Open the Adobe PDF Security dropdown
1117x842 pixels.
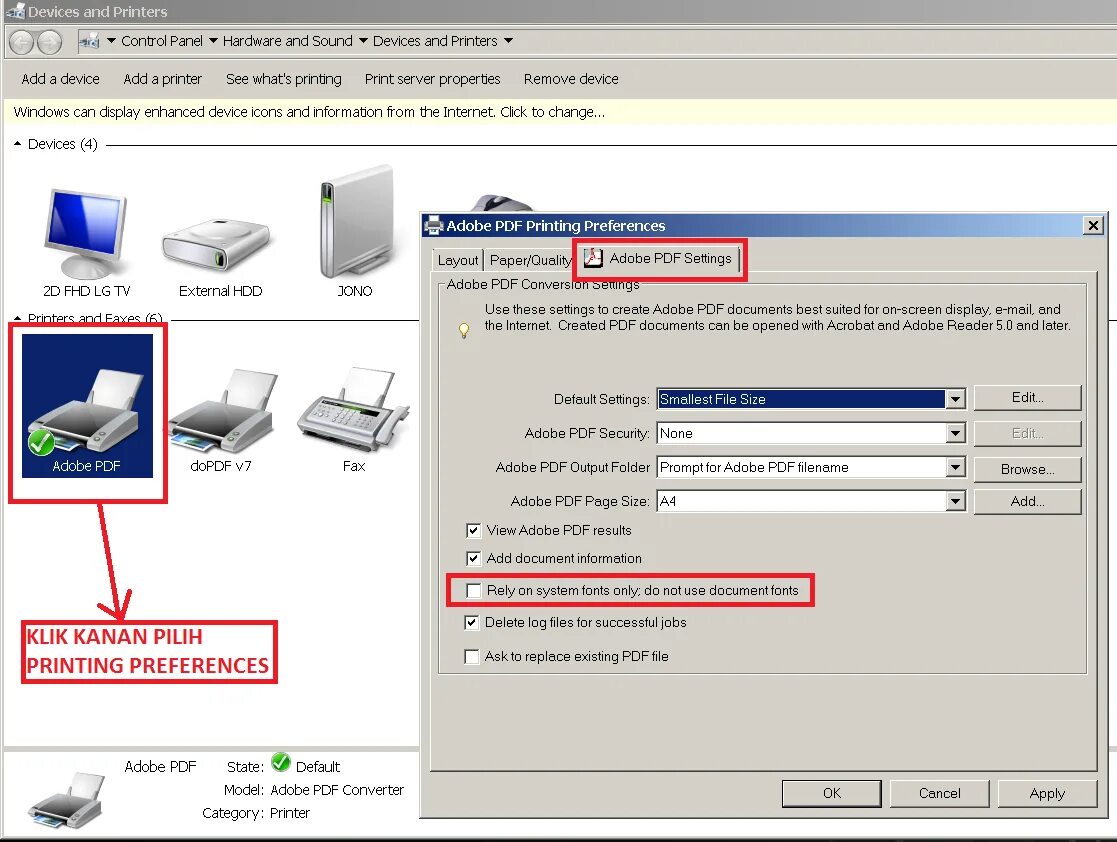pyautogui.click(x=956, y=433)
